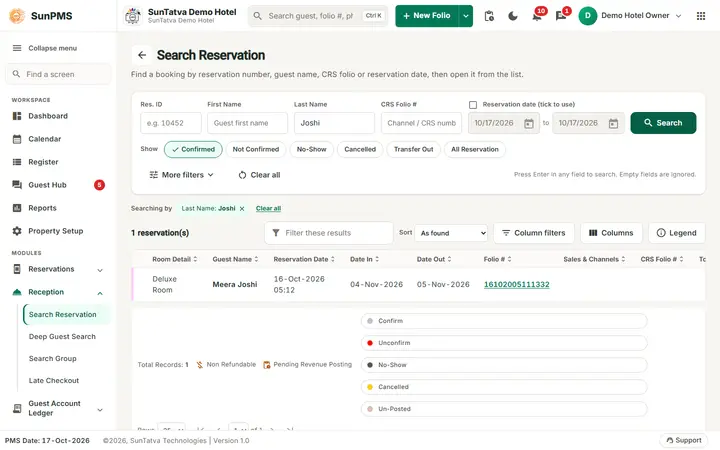The height and width of the screenshot is (450, 720).
Task: Open the apps grid icon
Action: (x=701, y=16)
